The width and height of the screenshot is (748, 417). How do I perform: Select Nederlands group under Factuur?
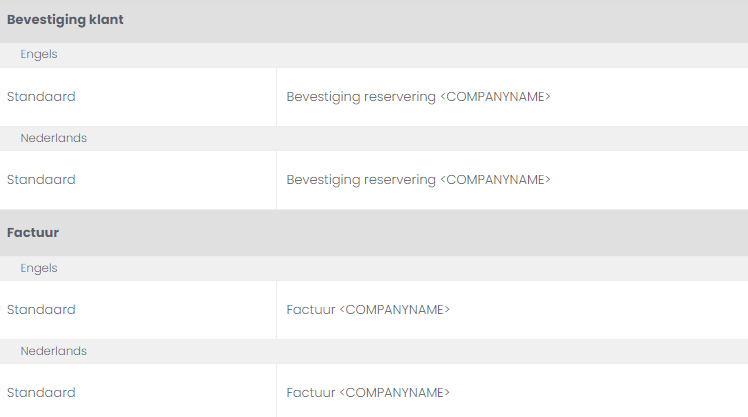click(53, 351)
